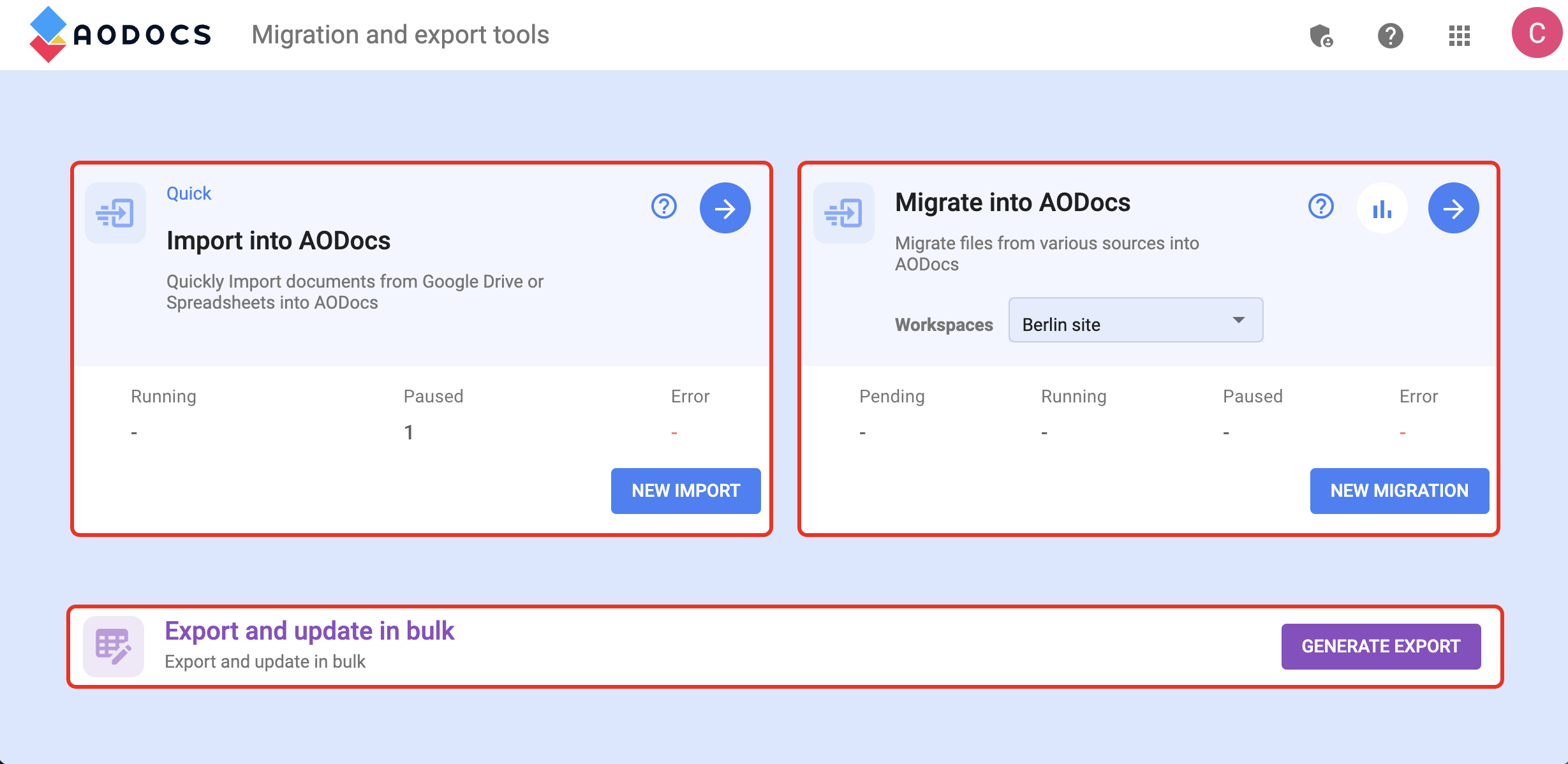The width and height of the screenshot is (1568, 764).
Task: Open the Workspaces Berlin site dropdown
Action: click(1135, 320)
